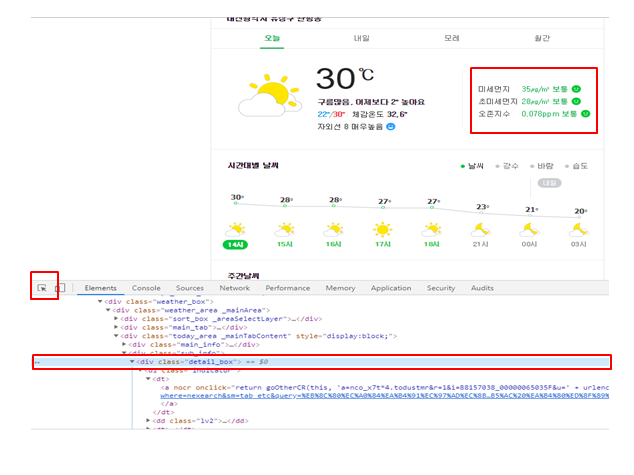The image size is (634, 475).
Task: Switch to the Application tab
Action: [x=391, y=288]
